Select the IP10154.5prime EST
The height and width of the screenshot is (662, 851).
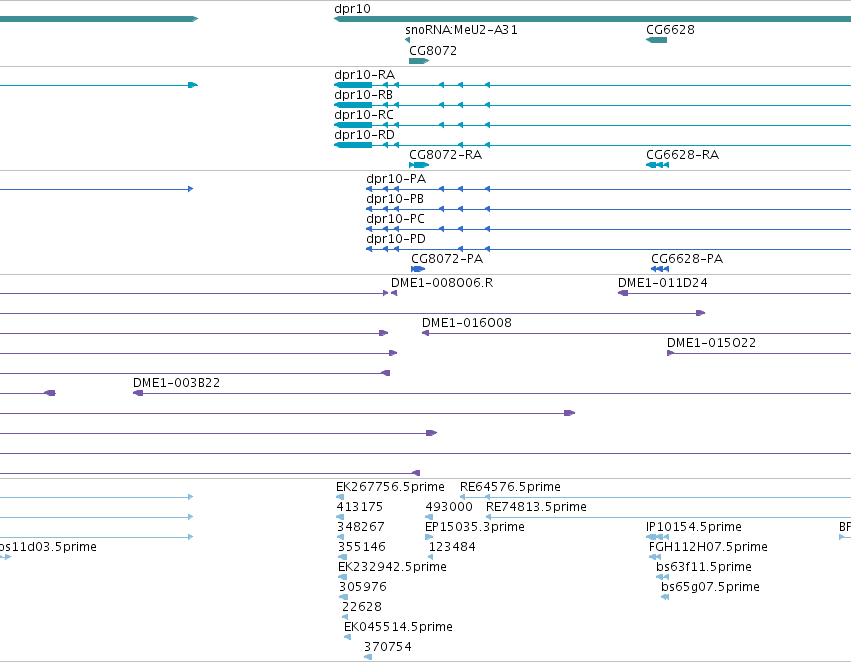pyautogui.click(x=694, y=527)
